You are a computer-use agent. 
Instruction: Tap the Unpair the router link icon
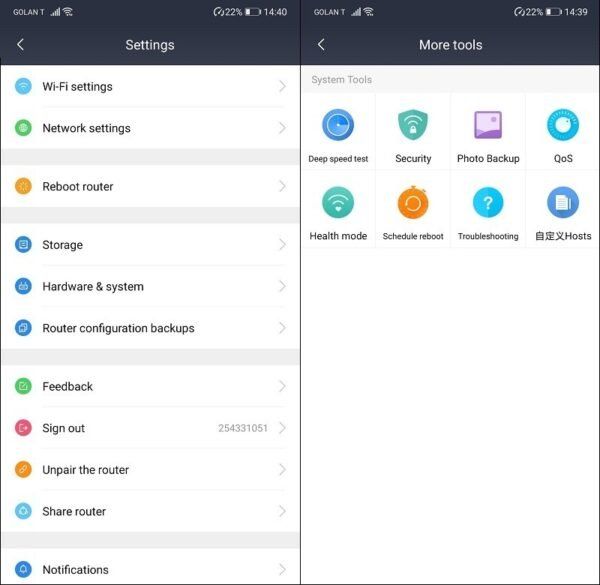click(x=23, y=469)
